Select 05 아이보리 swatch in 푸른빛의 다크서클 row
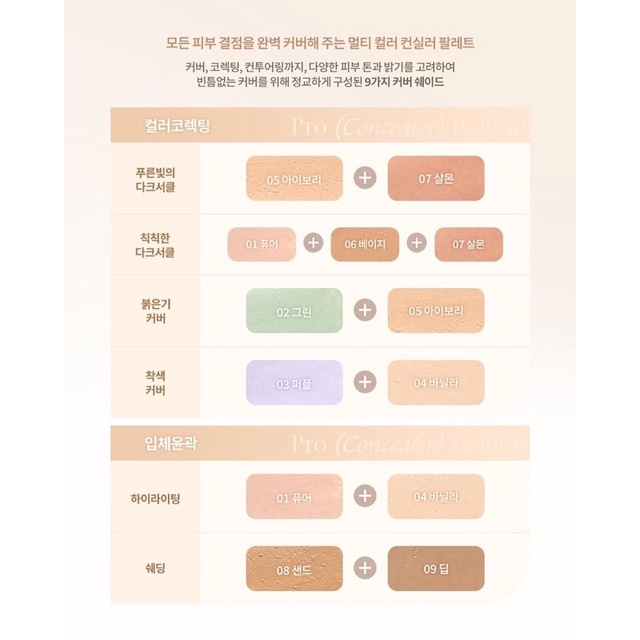The width and height of the screenshot is (640, 640). (x=295, y=179)
